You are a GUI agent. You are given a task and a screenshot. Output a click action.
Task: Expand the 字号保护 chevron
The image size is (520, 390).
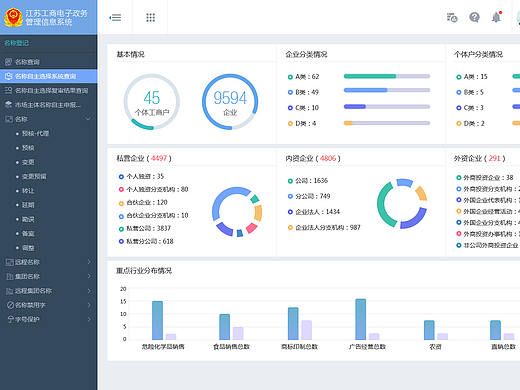click(x=89, y=319)
